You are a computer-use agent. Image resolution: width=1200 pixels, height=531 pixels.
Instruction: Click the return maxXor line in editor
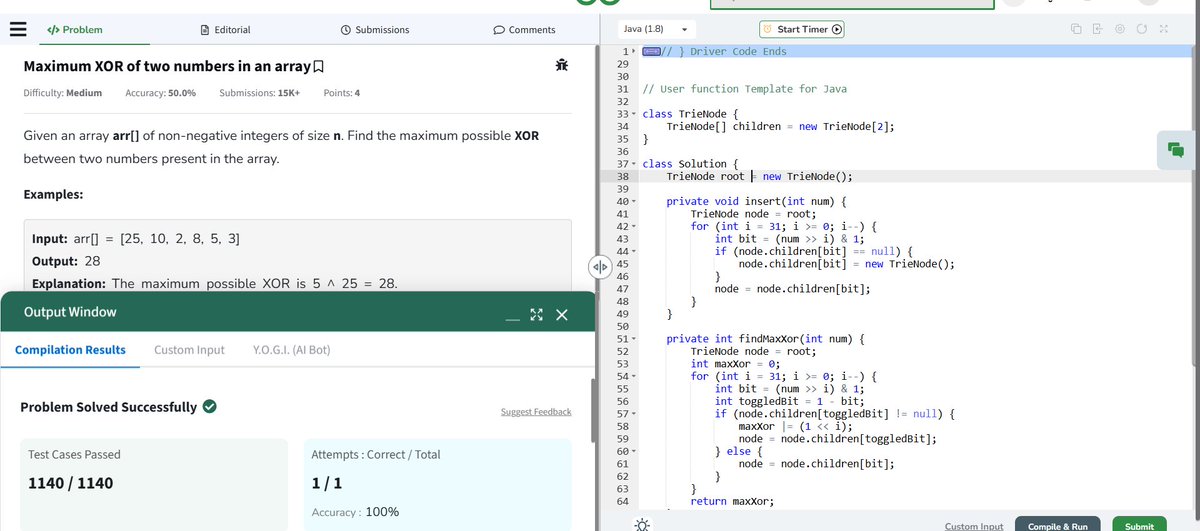(x=732, y=501)
